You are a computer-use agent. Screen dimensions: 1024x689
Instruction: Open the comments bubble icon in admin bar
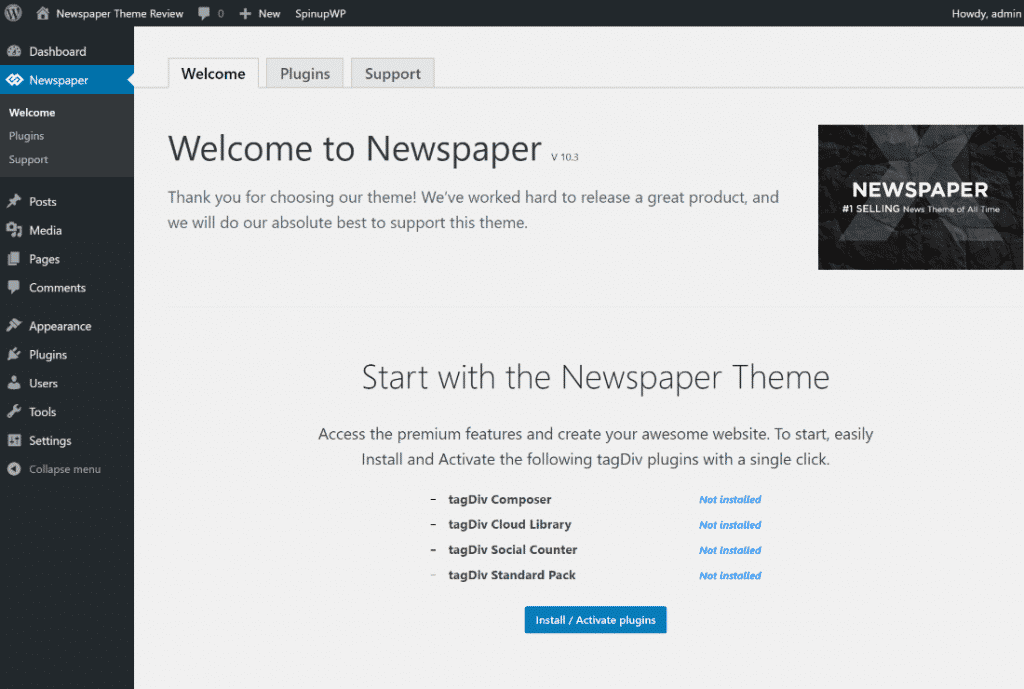(204, 13)
